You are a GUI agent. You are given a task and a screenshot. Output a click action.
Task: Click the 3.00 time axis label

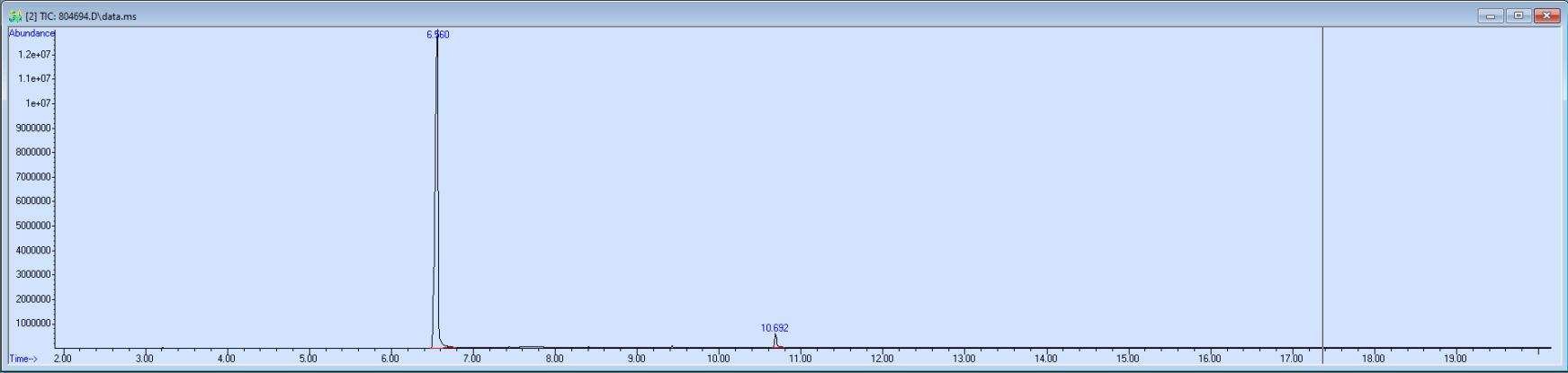145,359
